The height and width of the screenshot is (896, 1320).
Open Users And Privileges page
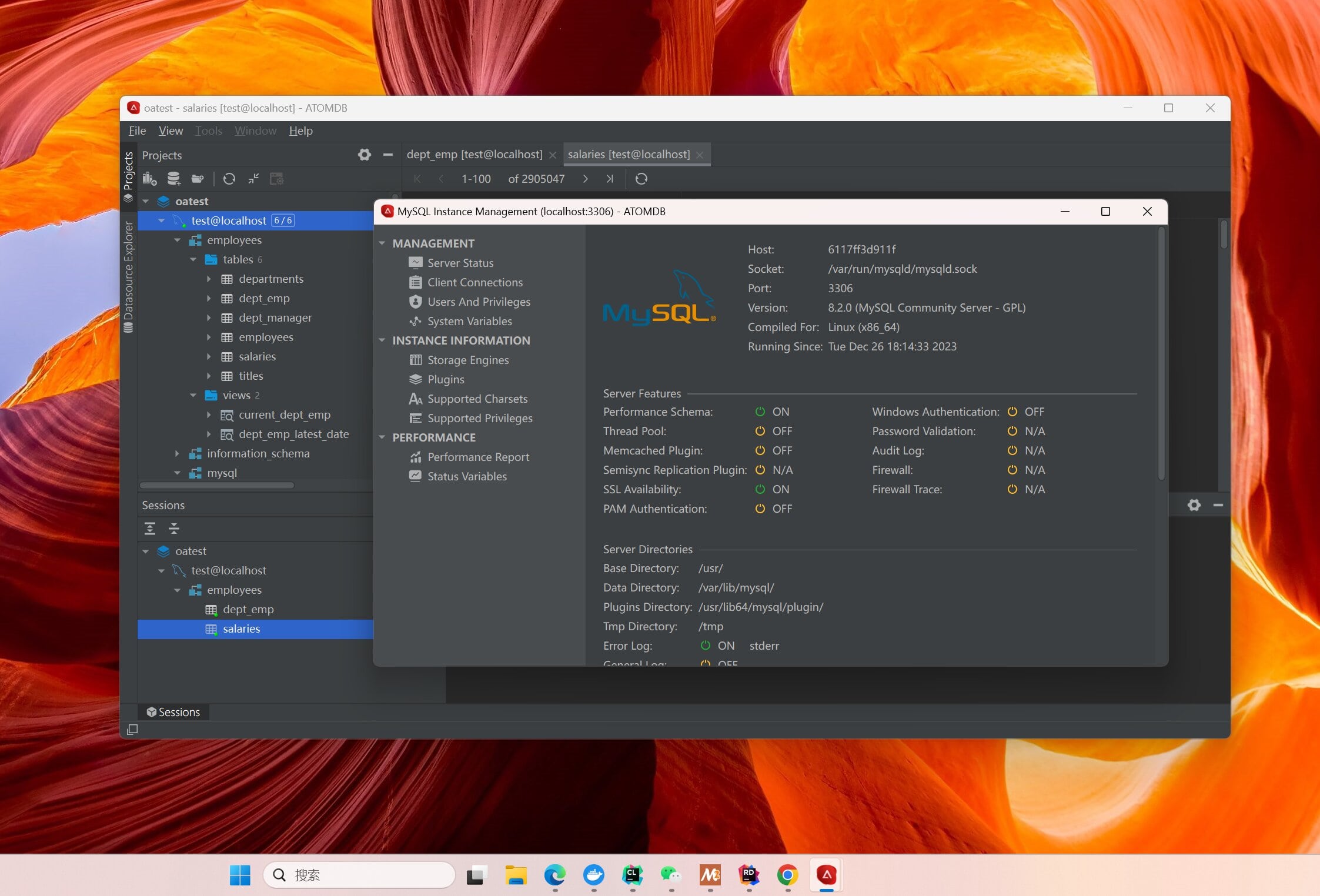coord(478,302)
